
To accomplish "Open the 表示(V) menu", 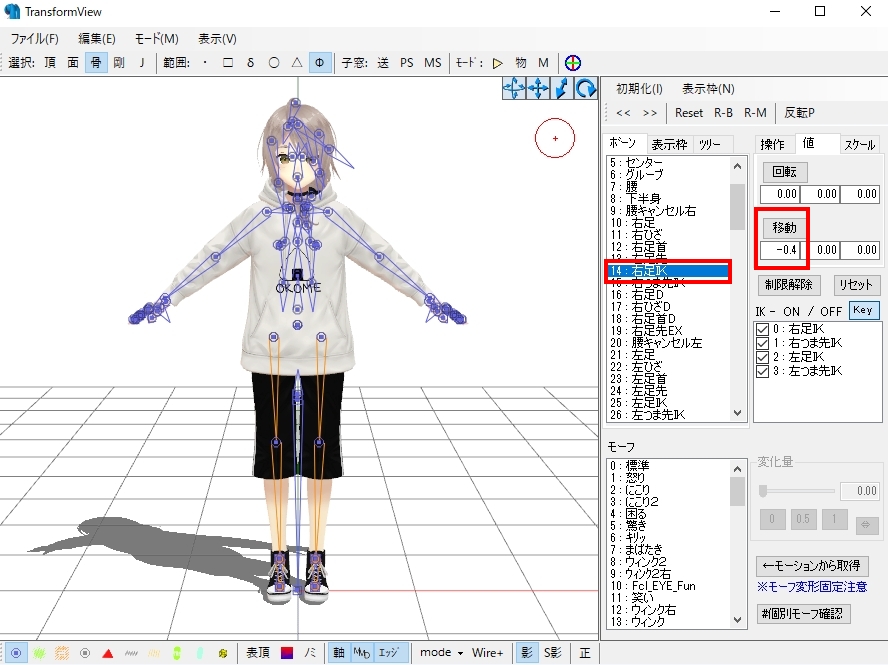I will click(216, 37).
